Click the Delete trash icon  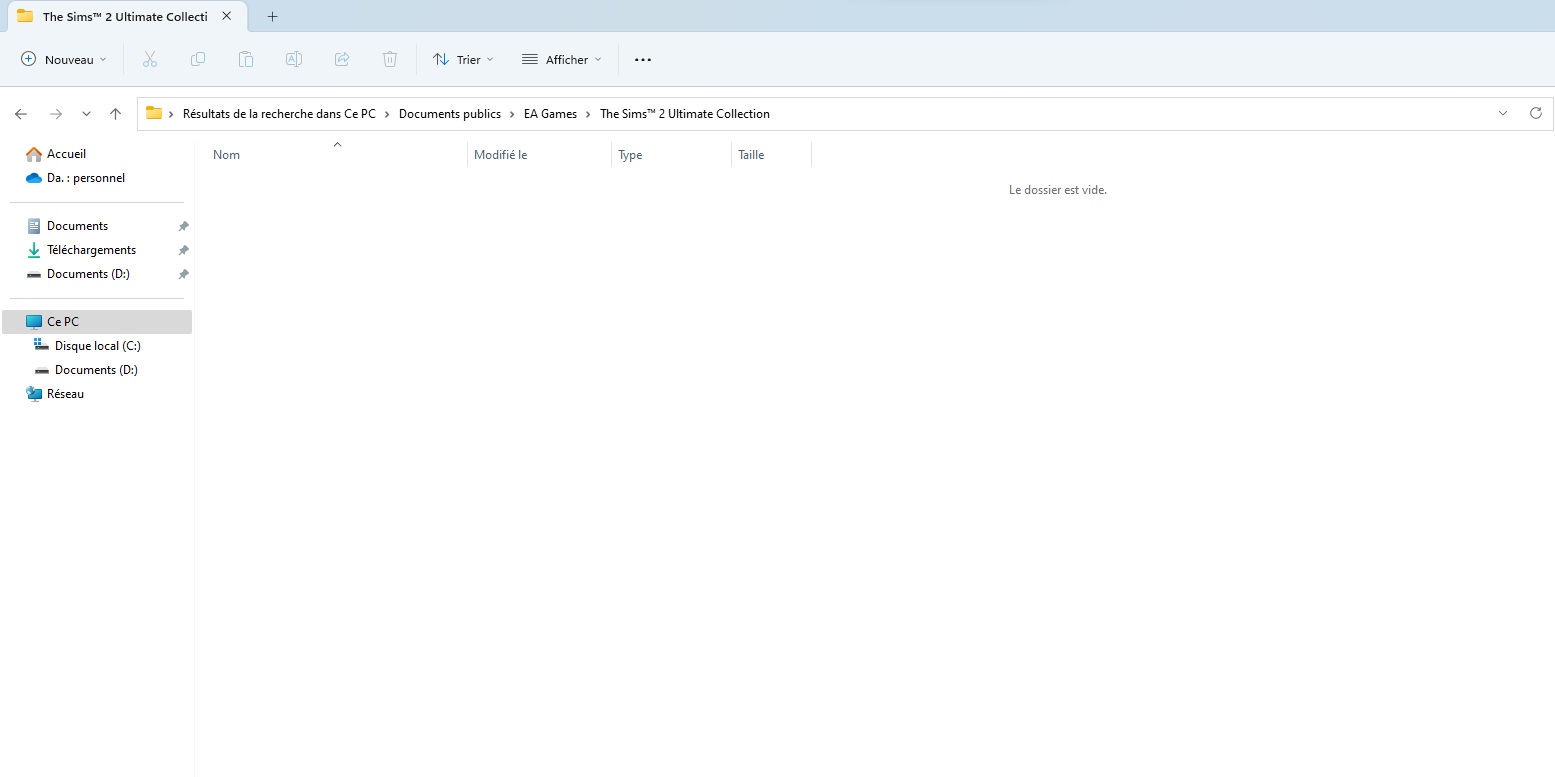point(390,60)
